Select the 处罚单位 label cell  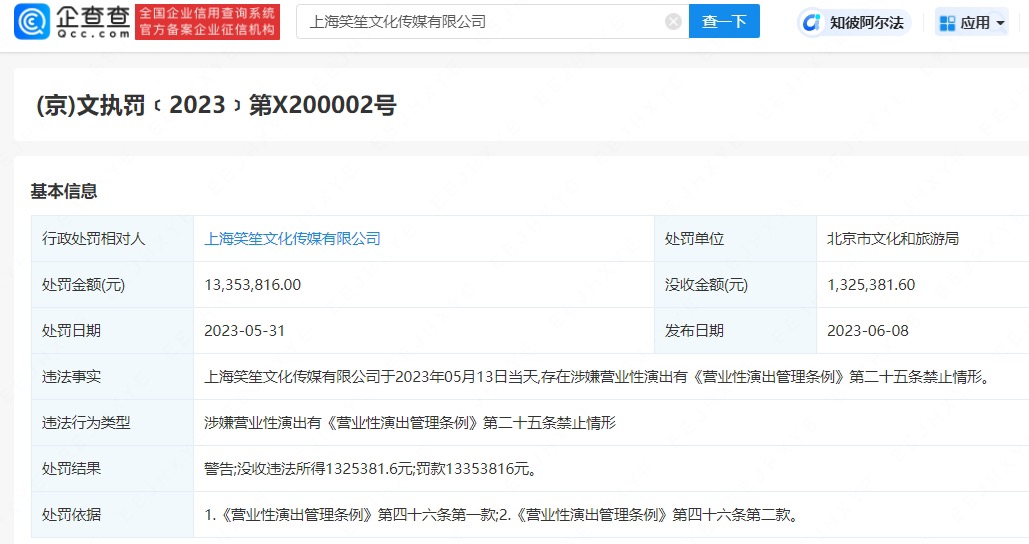[x=735, y=238]
